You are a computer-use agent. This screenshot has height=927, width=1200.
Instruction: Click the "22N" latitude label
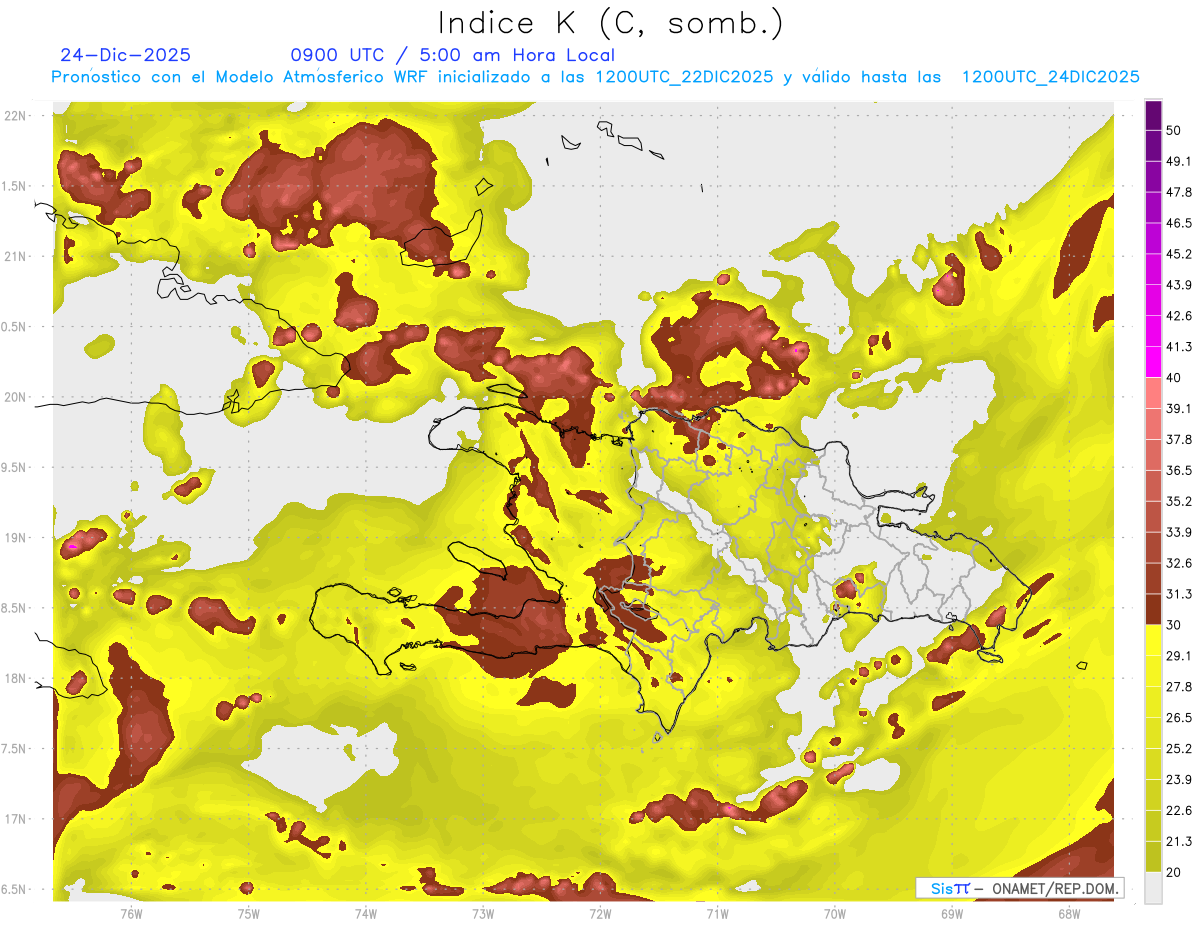[15, 116]
